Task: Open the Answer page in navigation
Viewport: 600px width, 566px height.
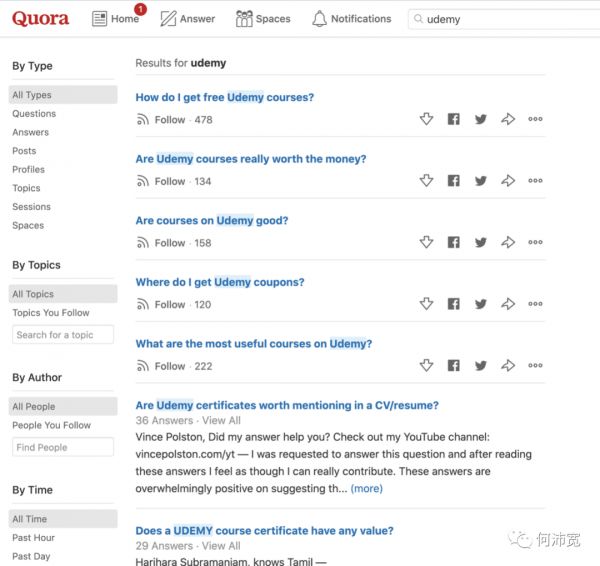Action: (188, 19)
